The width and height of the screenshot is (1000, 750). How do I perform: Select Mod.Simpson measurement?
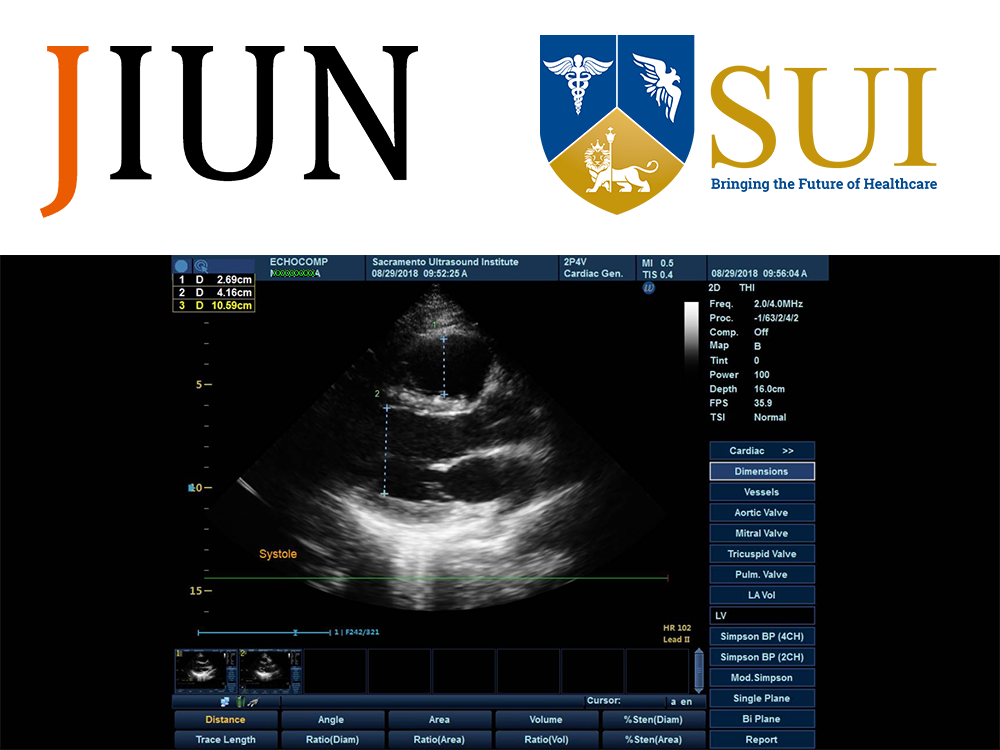pos(762,677)
